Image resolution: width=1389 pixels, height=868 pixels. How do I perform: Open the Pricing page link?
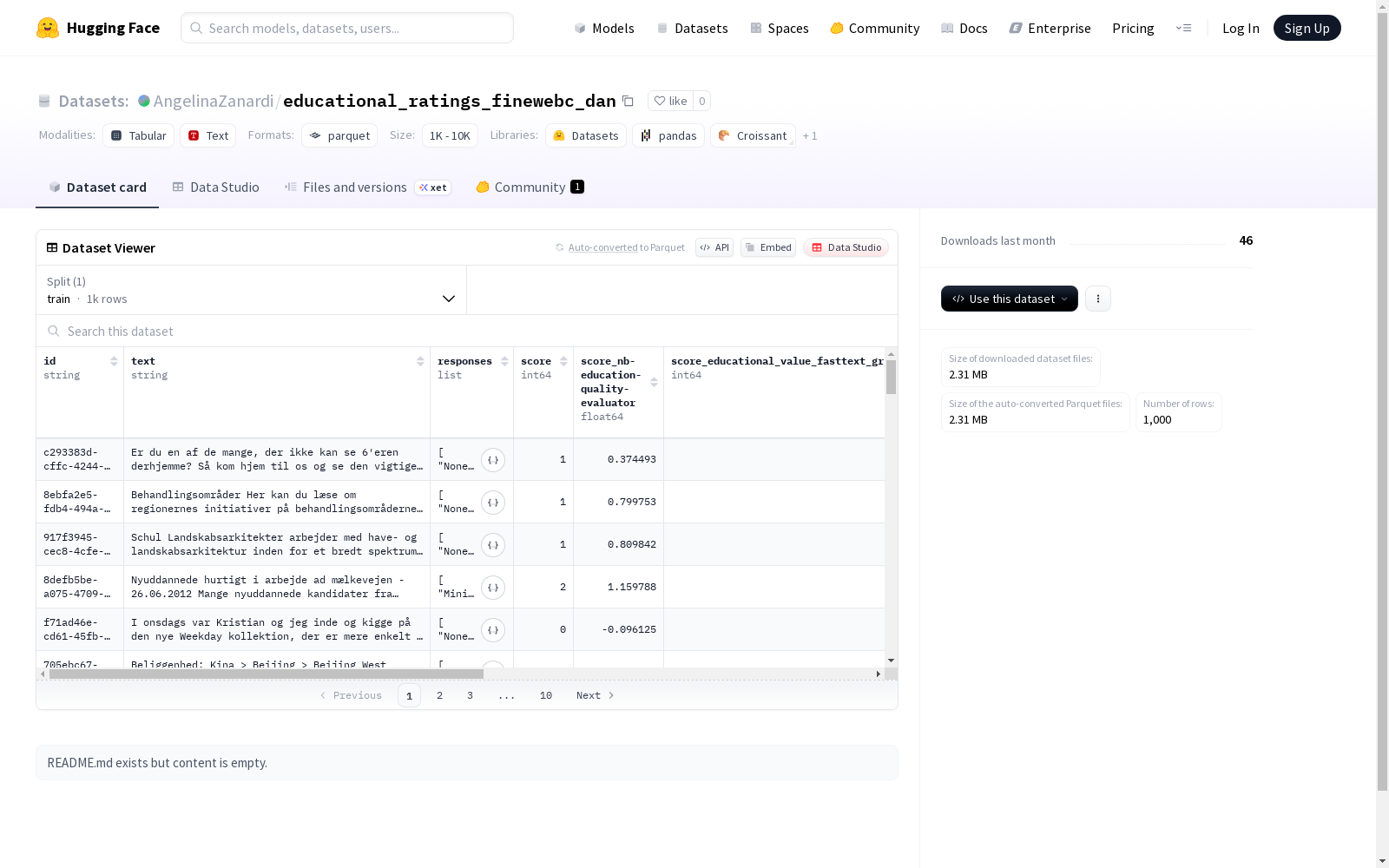click(1133, 28)
